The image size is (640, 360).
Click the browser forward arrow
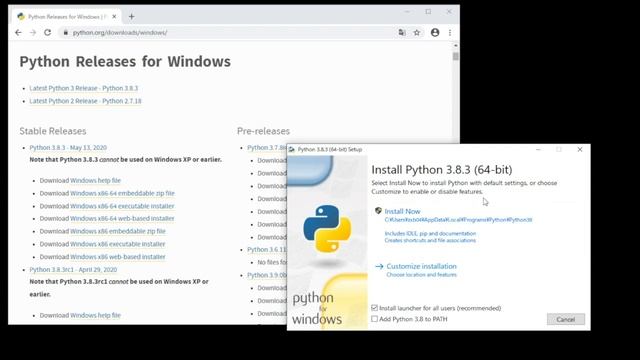click(33, 32)
